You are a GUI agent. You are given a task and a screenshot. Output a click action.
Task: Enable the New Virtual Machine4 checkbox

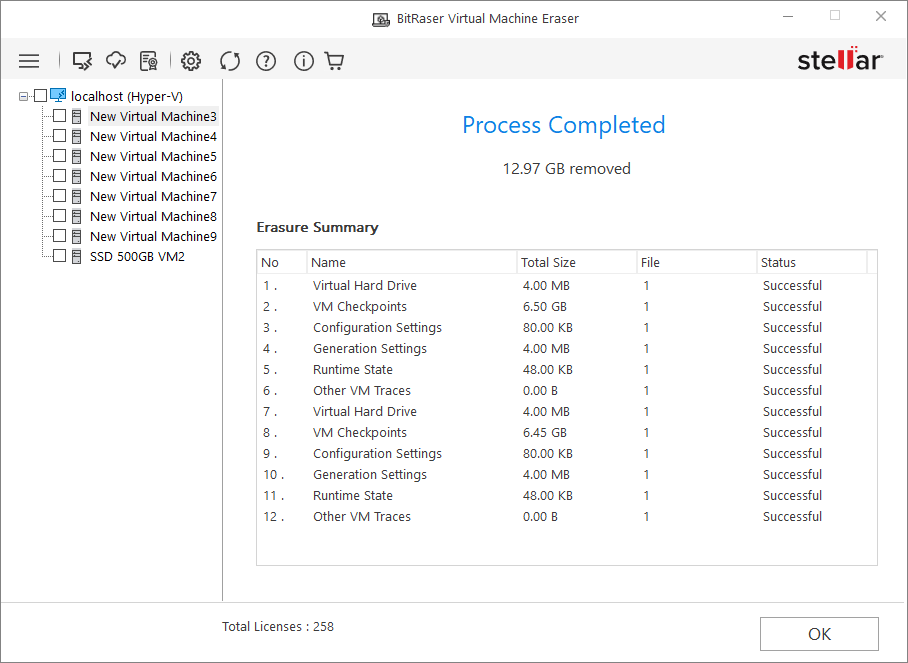point(59,135)
